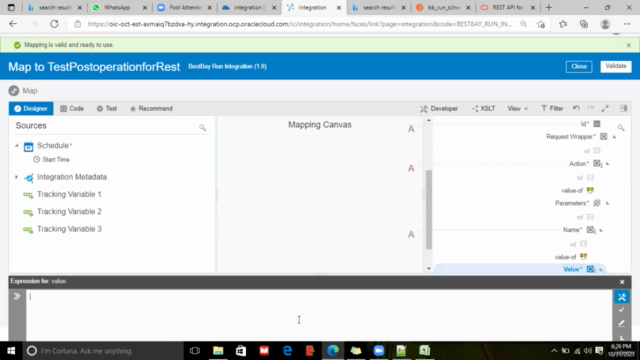Select Tracking Variable 2
The image size is (640, 360).
[62, 212]
